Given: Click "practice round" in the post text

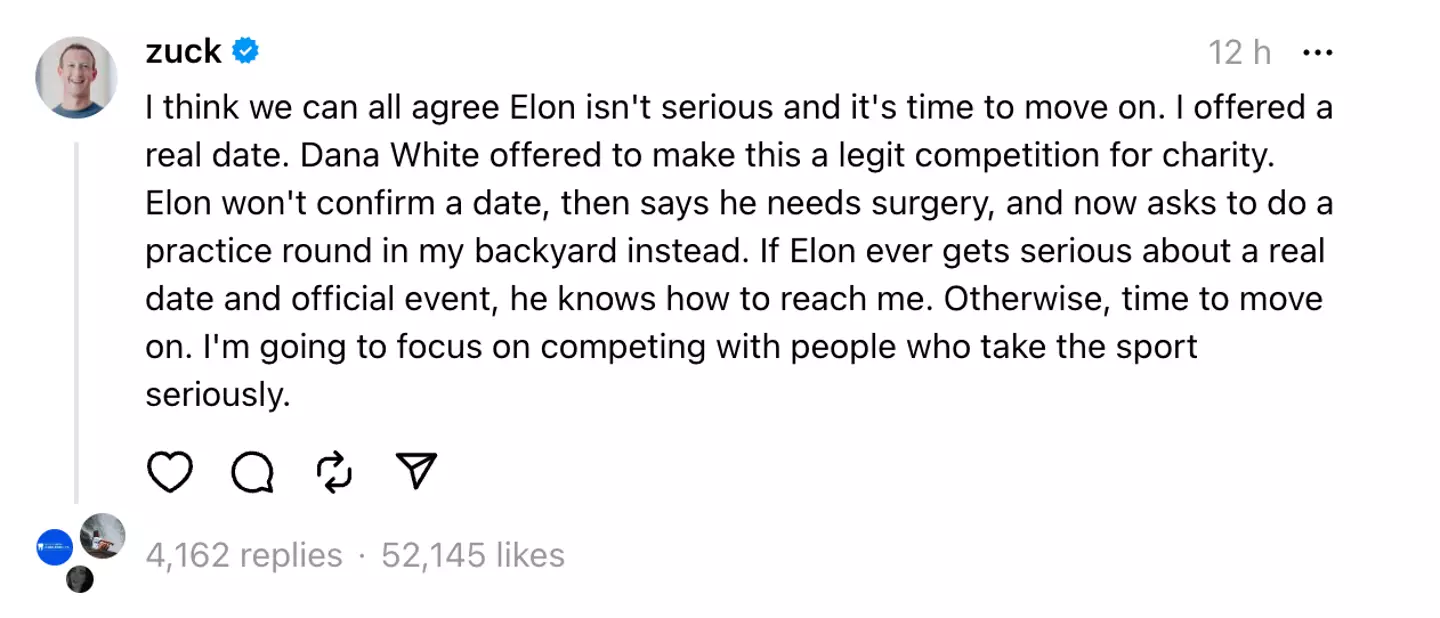Looking at the screenshot, I should (x=249, y=251).
